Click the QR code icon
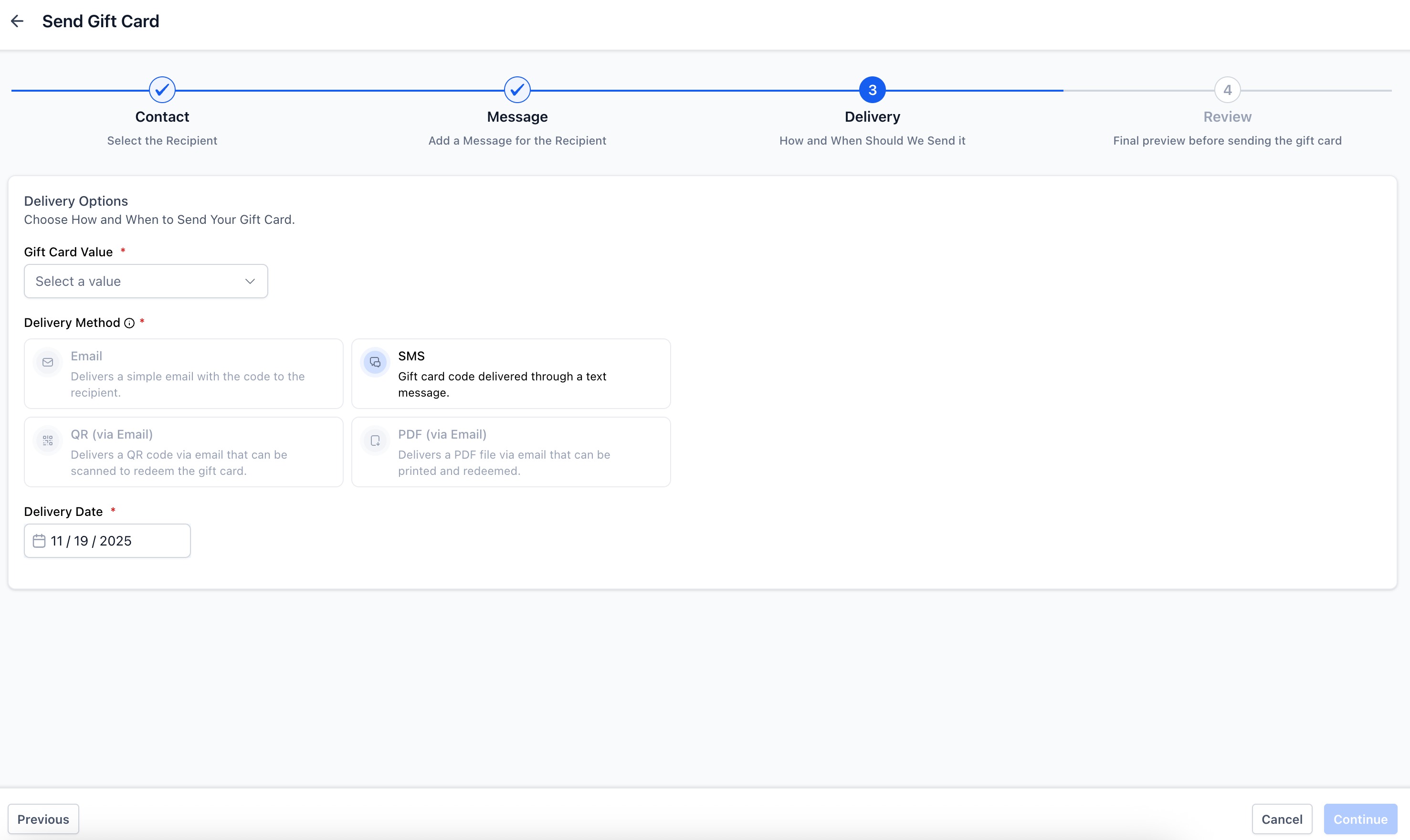Viewport: 1410px width, 840px height. point(48,441)
